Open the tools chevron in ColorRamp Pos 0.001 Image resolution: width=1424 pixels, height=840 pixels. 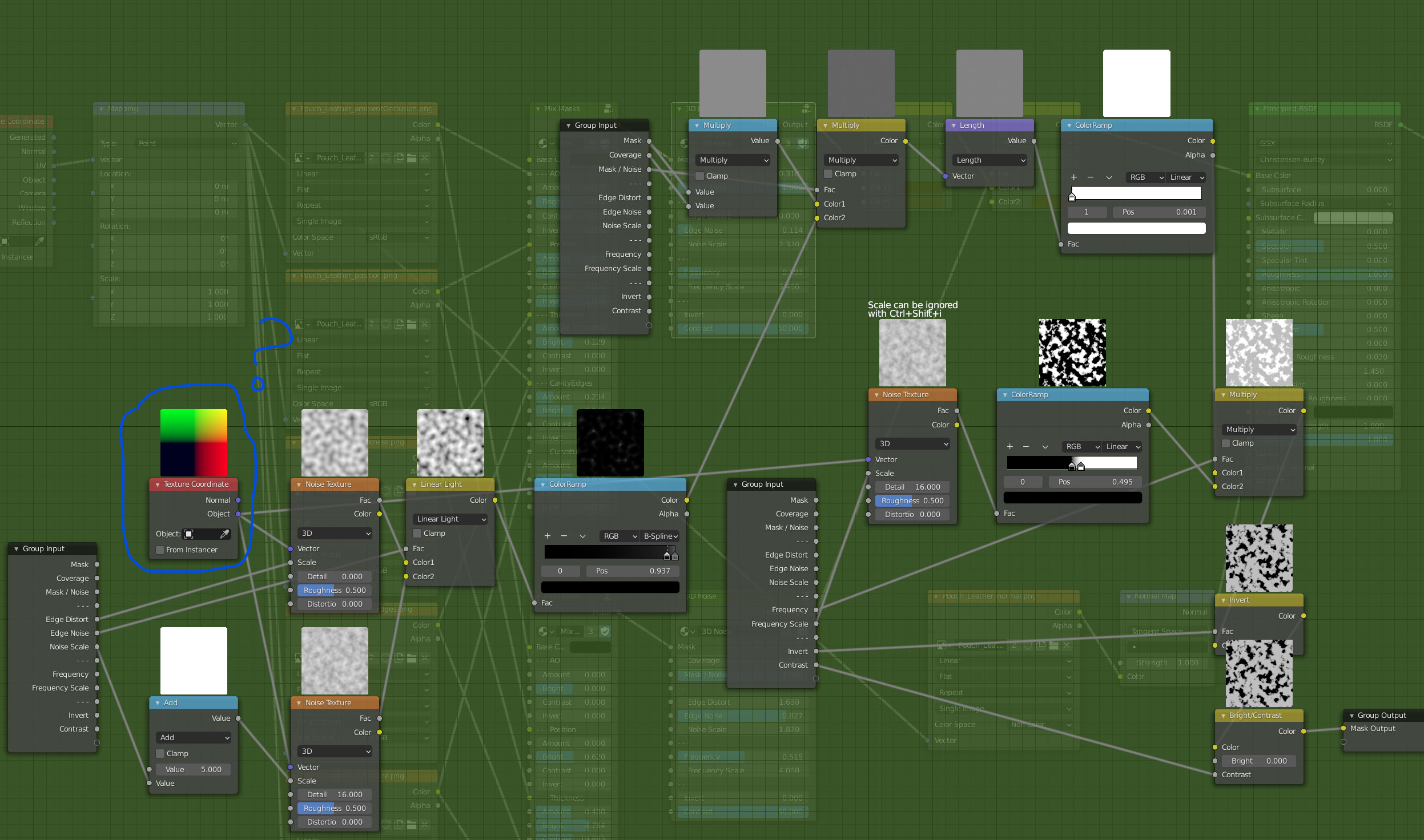click(1109, 177)
